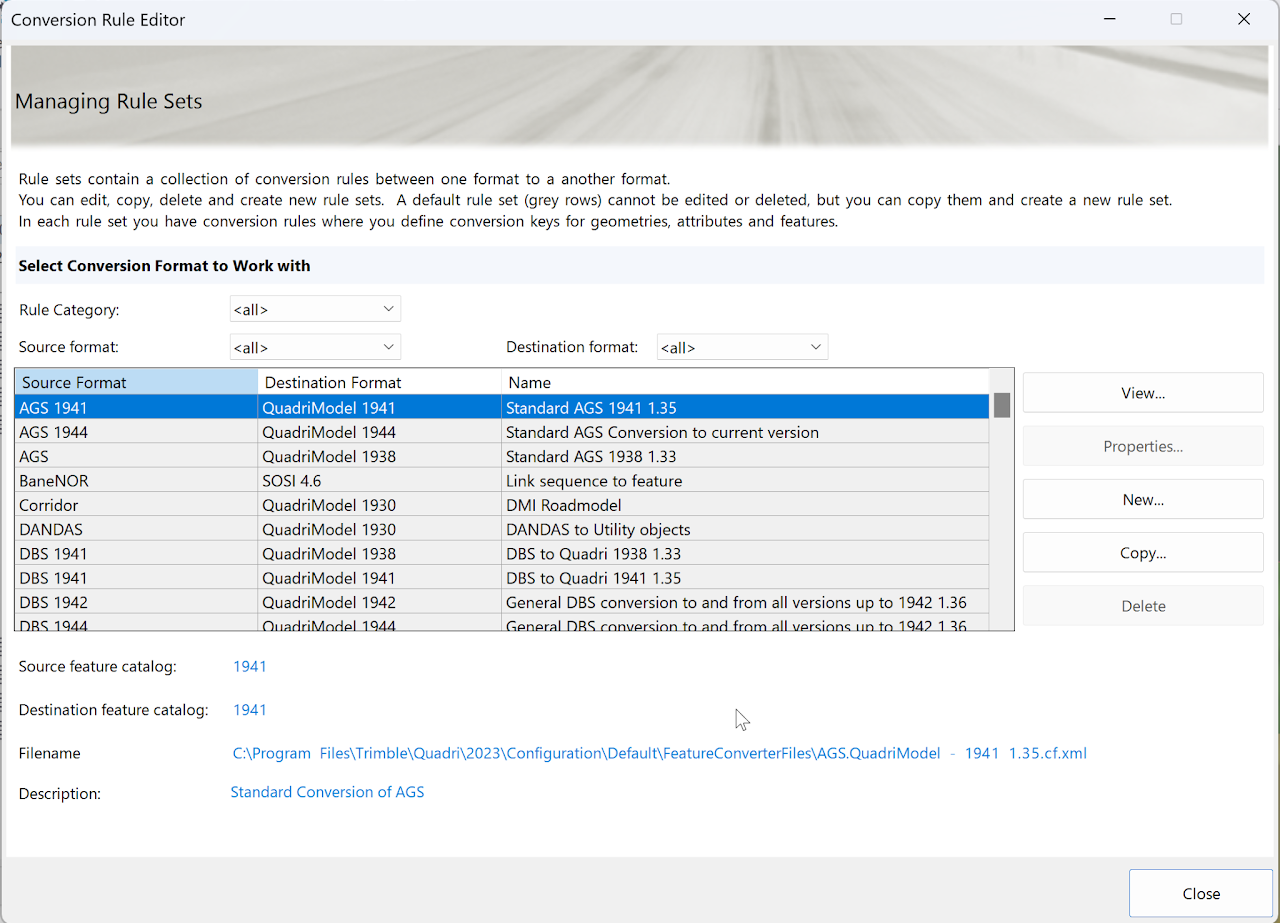The image size is (1280, 923).
Task: Select the DANDAS source format row
Action: click(502, 529)
